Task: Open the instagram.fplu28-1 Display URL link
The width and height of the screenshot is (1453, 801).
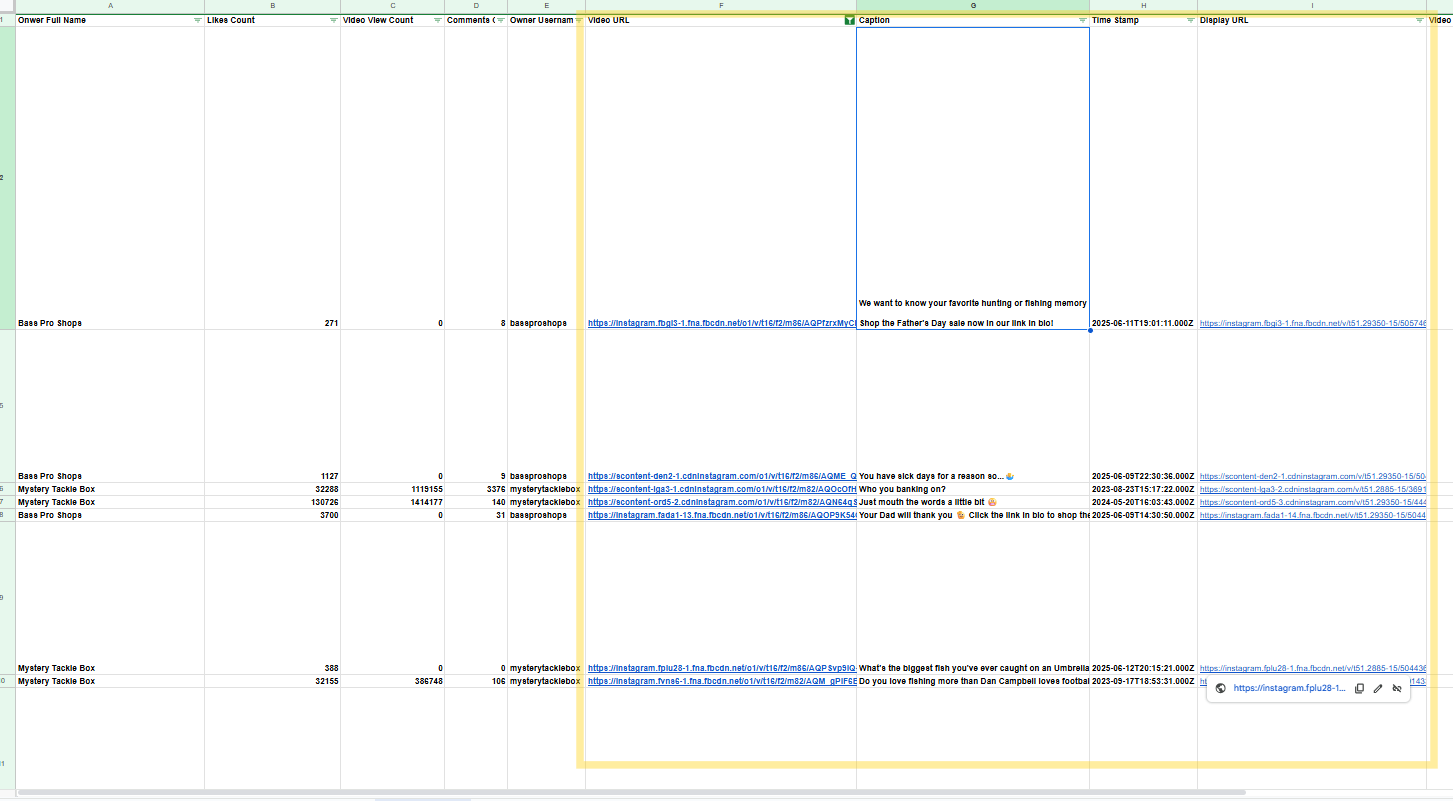Action: [x=1313, y=668]
